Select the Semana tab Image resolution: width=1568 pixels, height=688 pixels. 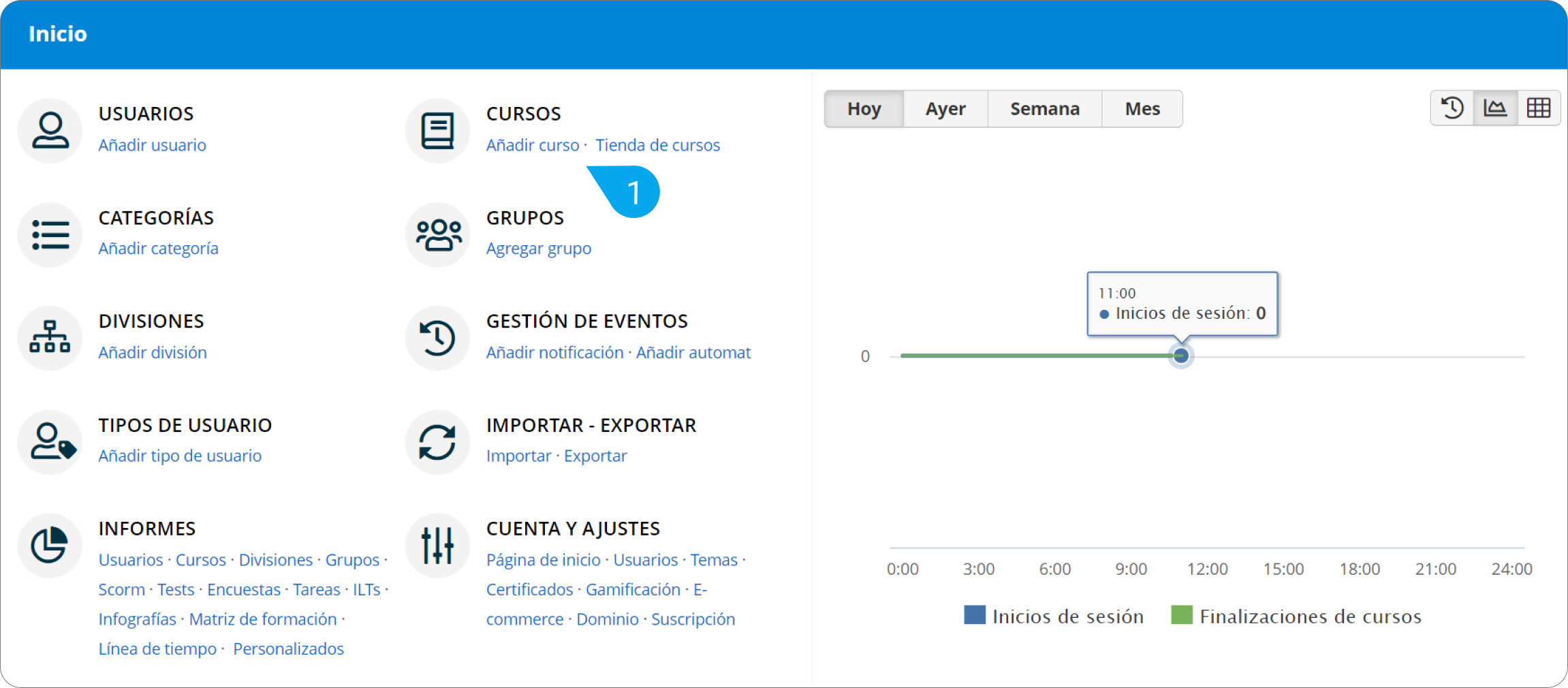pos(1044,109)
